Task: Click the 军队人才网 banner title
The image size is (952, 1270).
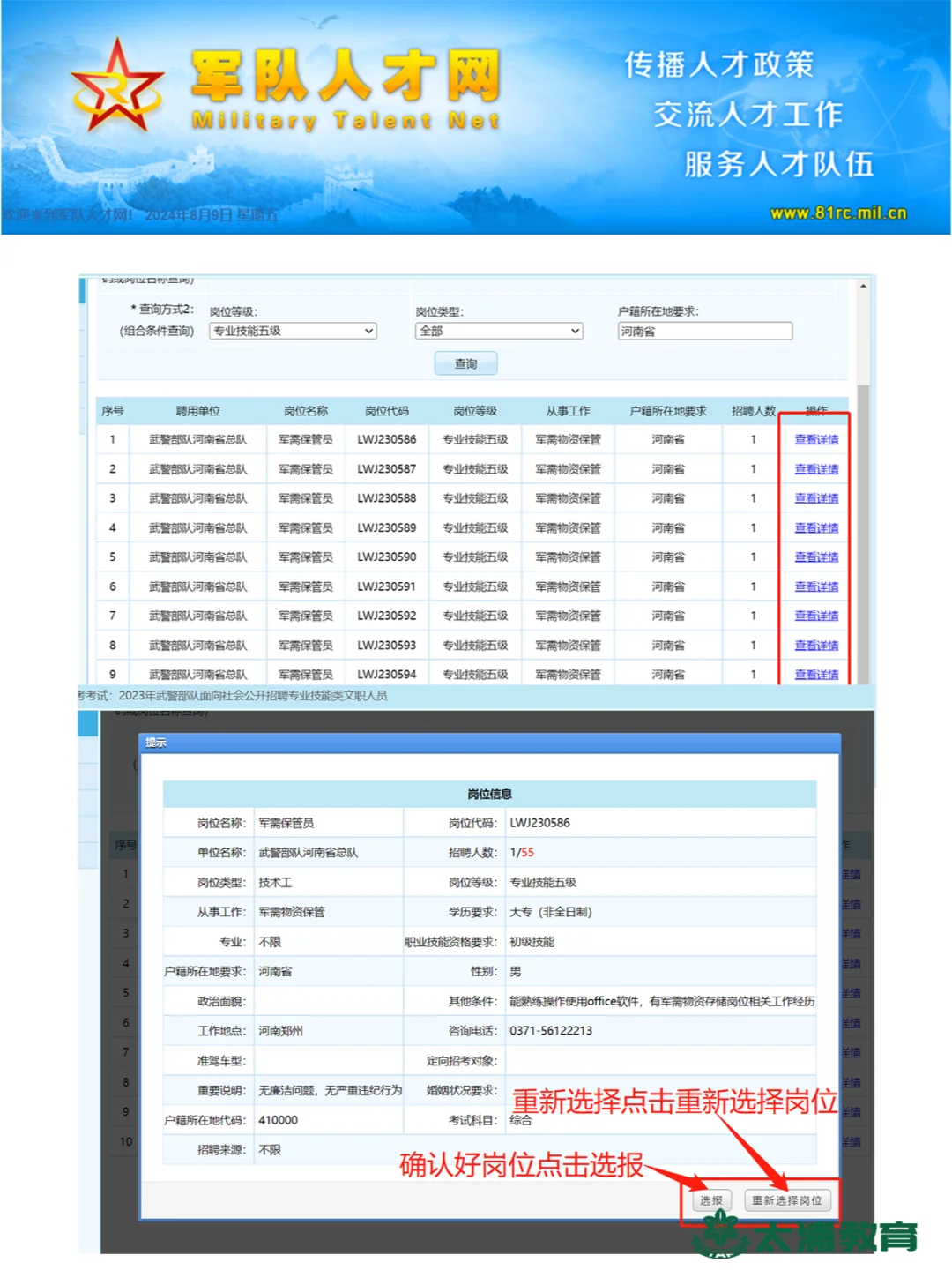Action: click(346, 76)
